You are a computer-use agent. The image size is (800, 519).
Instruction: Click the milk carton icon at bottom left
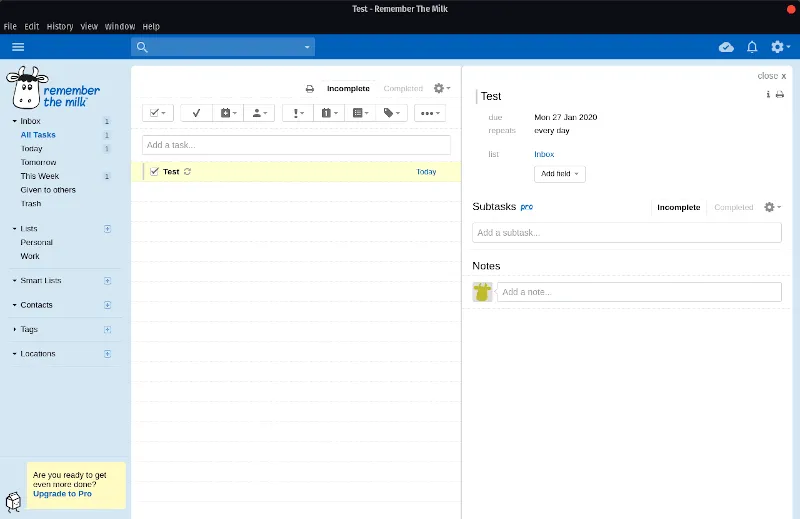13,502
